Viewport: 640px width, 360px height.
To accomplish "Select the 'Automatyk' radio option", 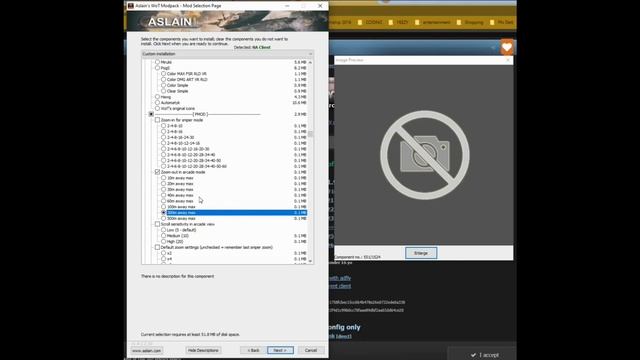I will point(157,103).
